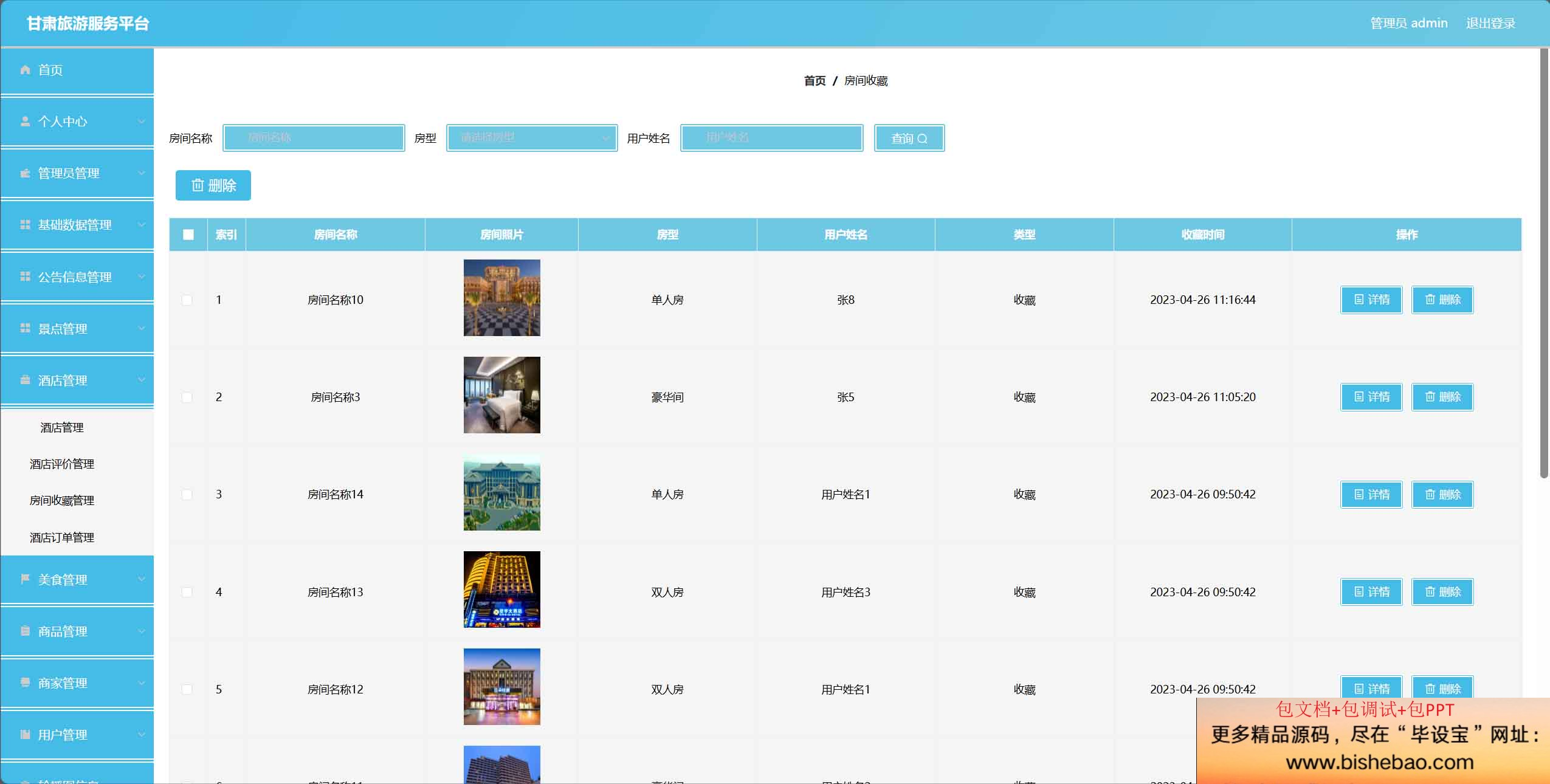Check the box for row 房间名称3
1550x784 pixels.
click(x=187, y=397)
